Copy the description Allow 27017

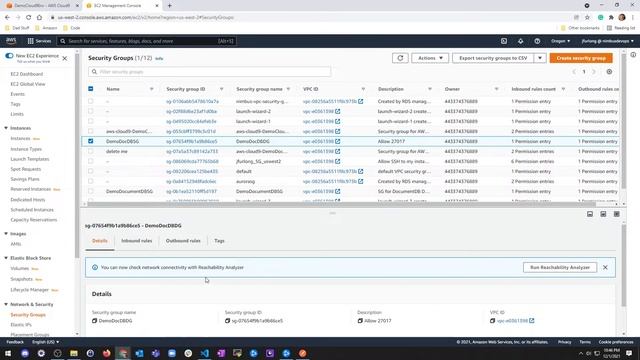coord(360,321)
